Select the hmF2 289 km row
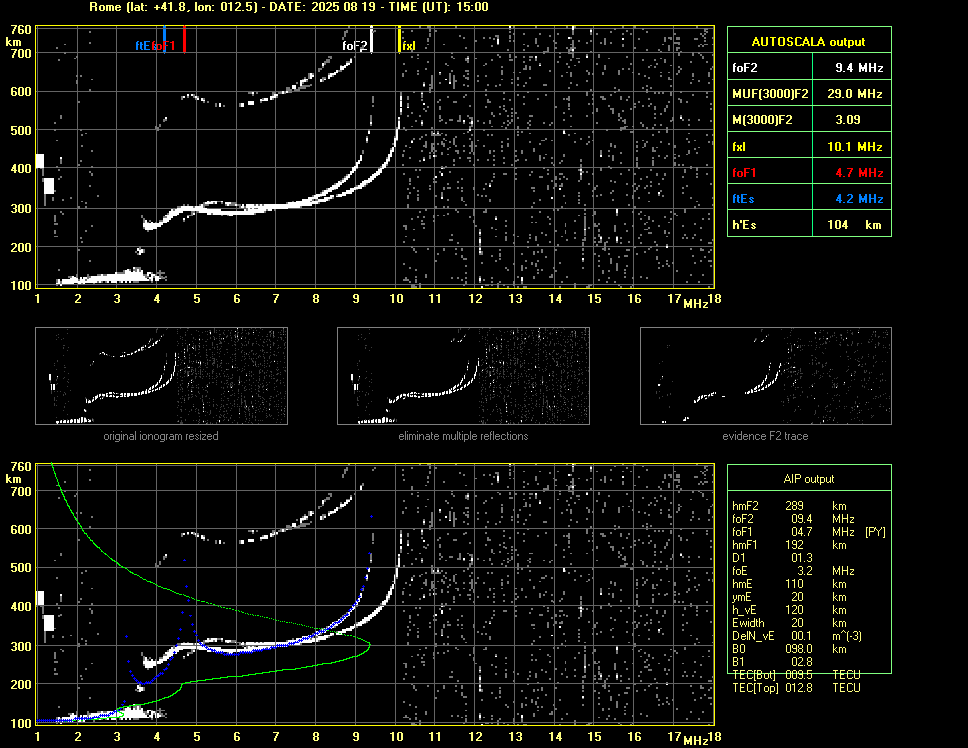This screenshot has width=968, height=748. (789, 505)
